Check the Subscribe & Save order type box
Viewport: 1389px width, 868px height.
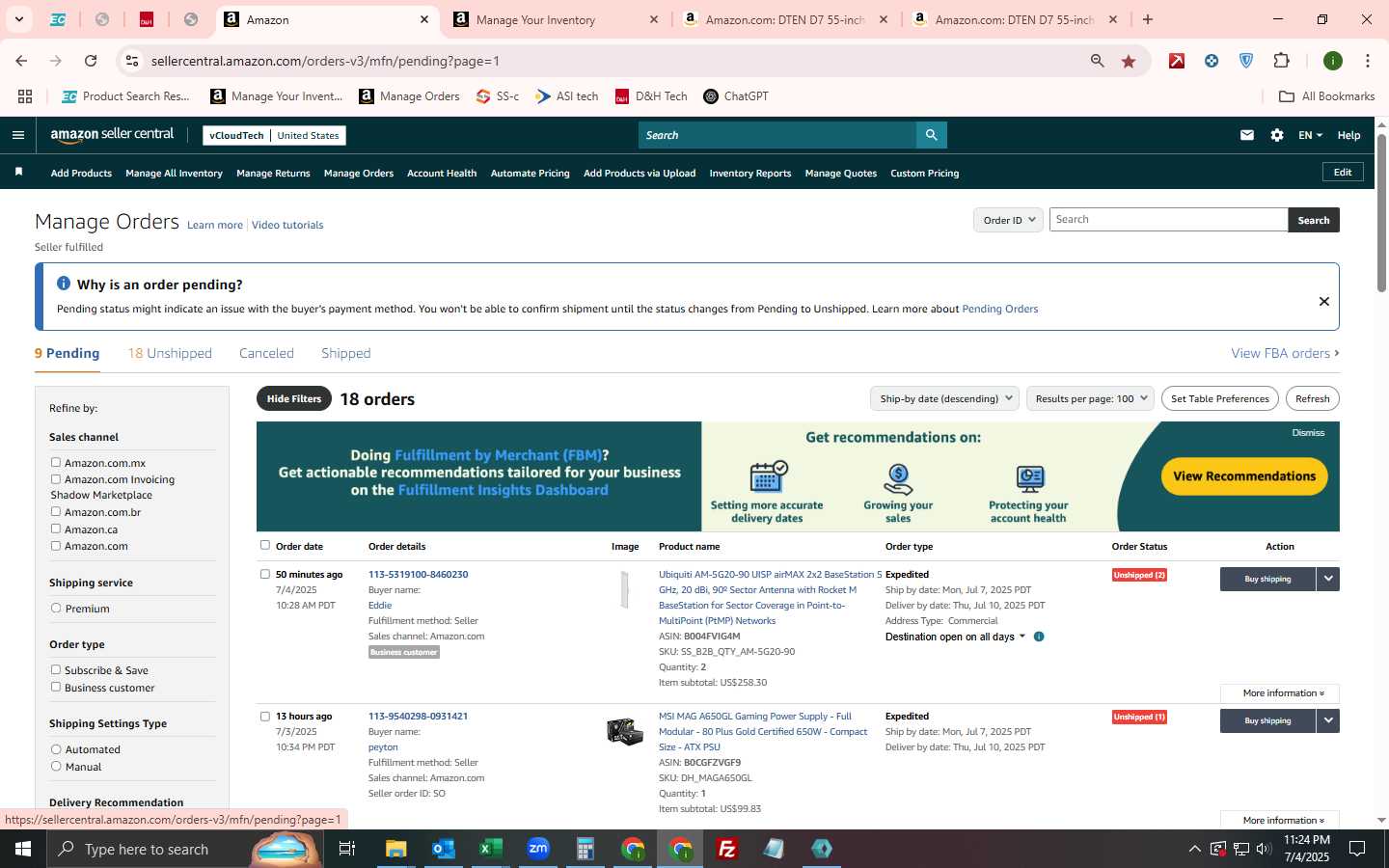pos(56,670)
